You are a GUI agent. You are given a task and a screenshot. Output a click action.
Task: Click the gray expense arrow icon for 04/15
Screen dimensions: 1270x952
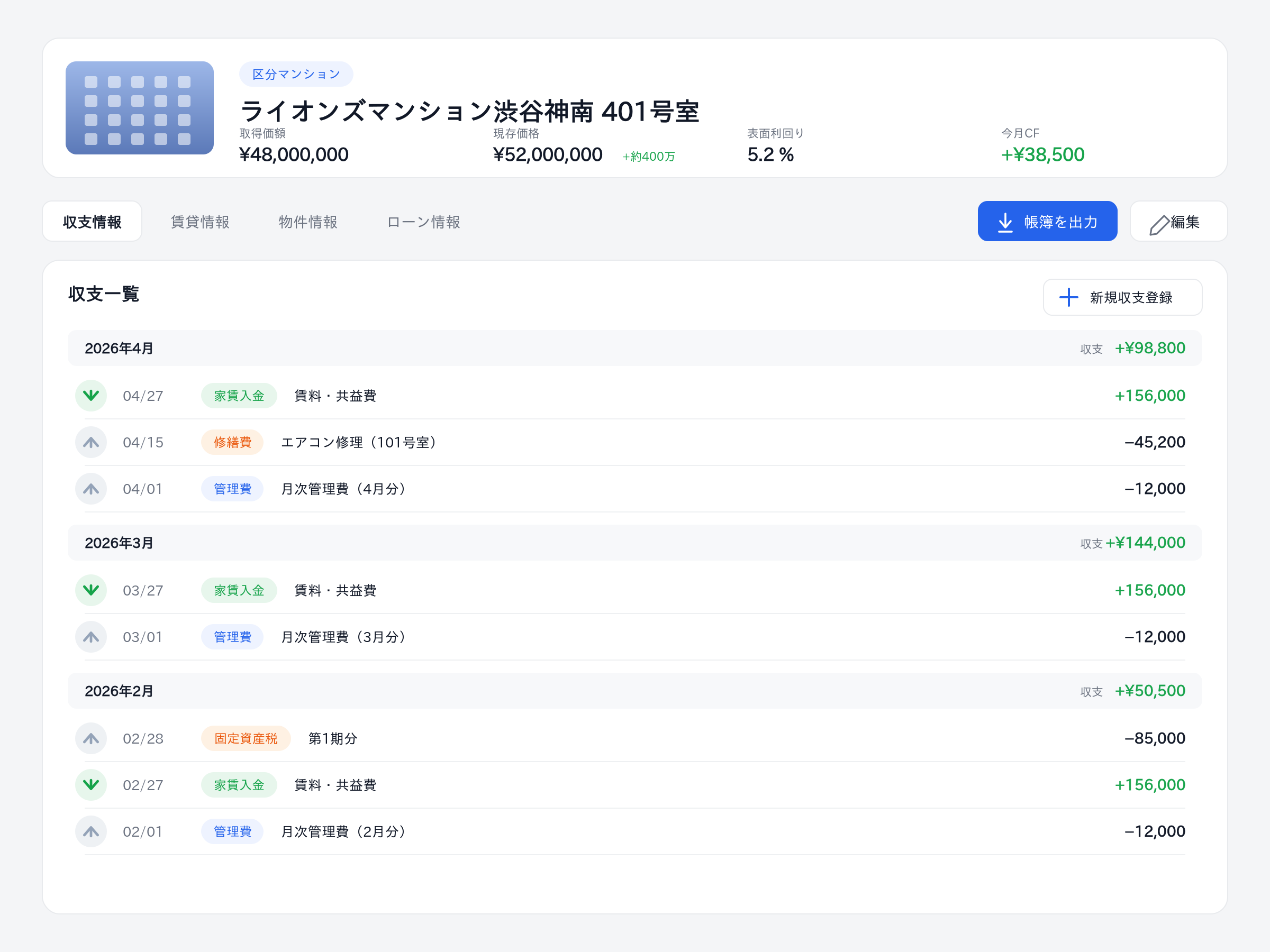click(x=90, y=442)
